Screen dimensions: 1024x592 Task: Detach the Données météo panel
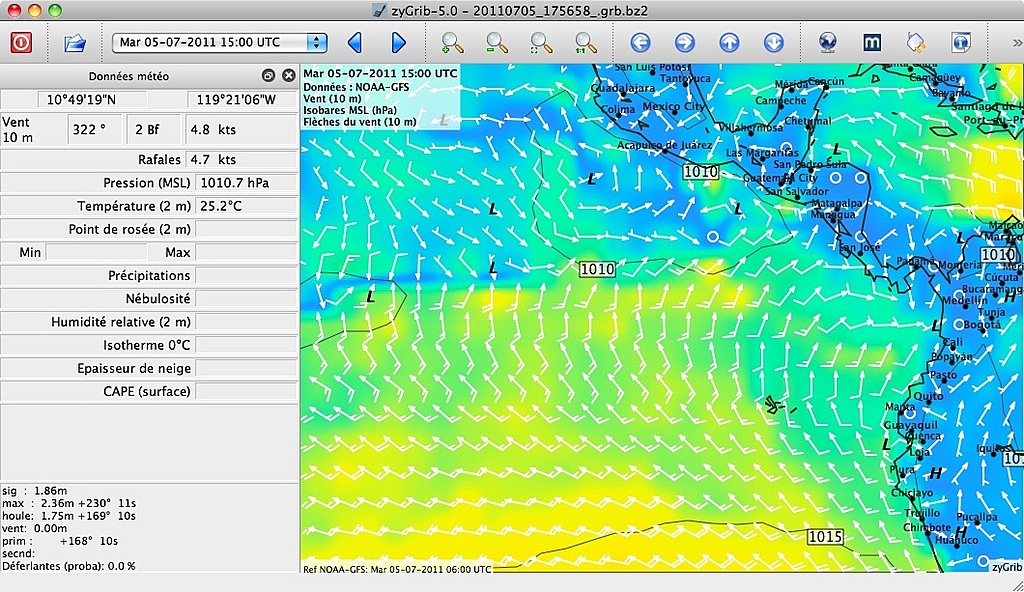click(x=268, y=76)
